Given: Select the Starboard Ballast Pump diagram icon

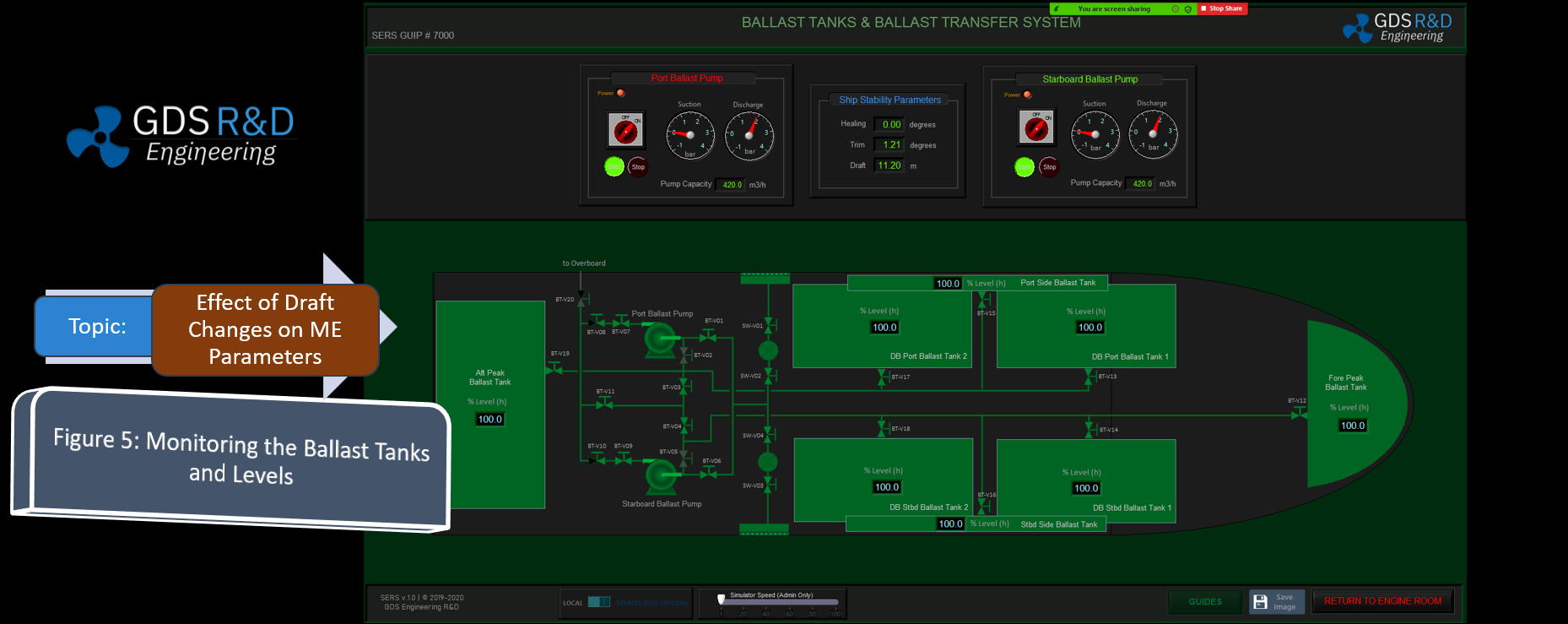Looking at the screenshot, I should click(659, 475).
